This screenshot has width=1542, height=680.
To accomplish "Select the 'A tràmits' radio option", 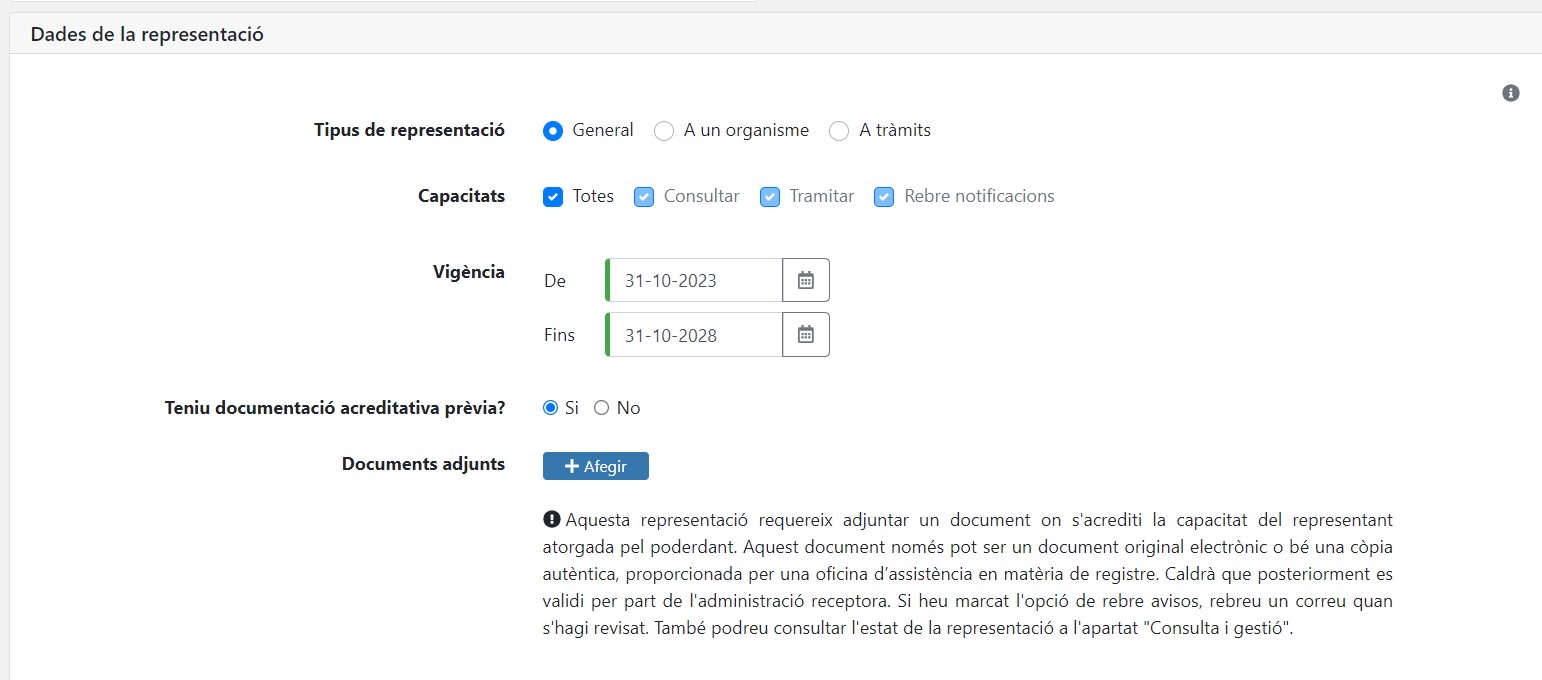I will (839, 131).
